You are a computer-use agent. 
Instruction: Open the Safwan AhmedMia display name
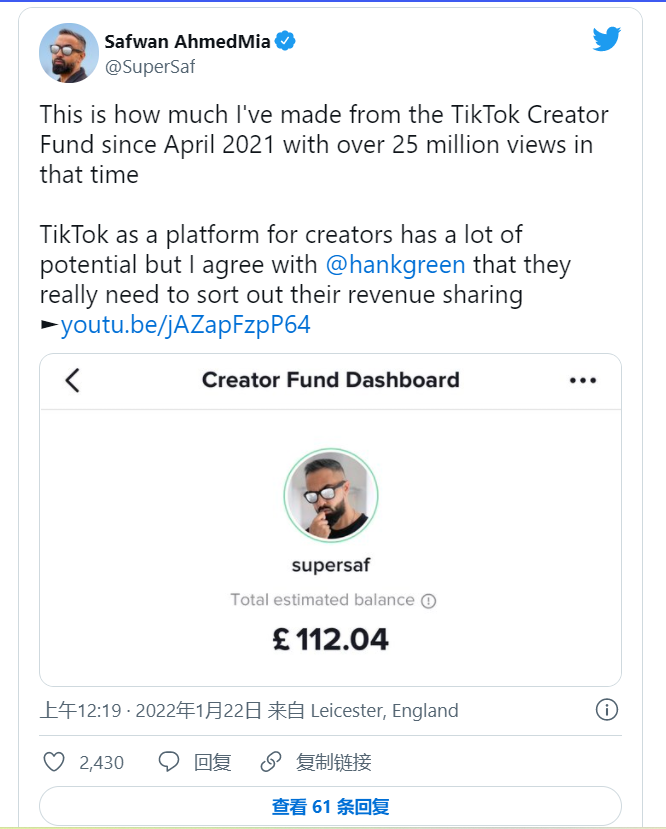(x=187, y=42)
